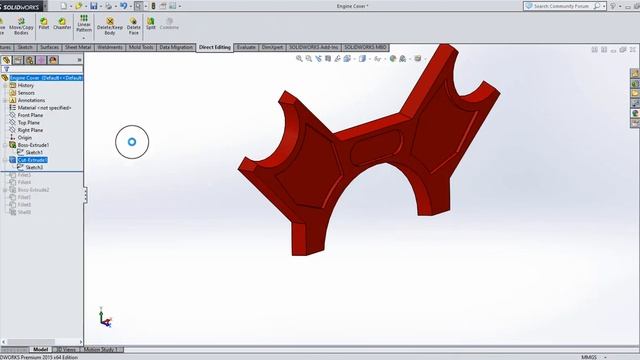Screen dimensions: 640x360
Task: Click the Print icon
Action: (x=108, y=6)
